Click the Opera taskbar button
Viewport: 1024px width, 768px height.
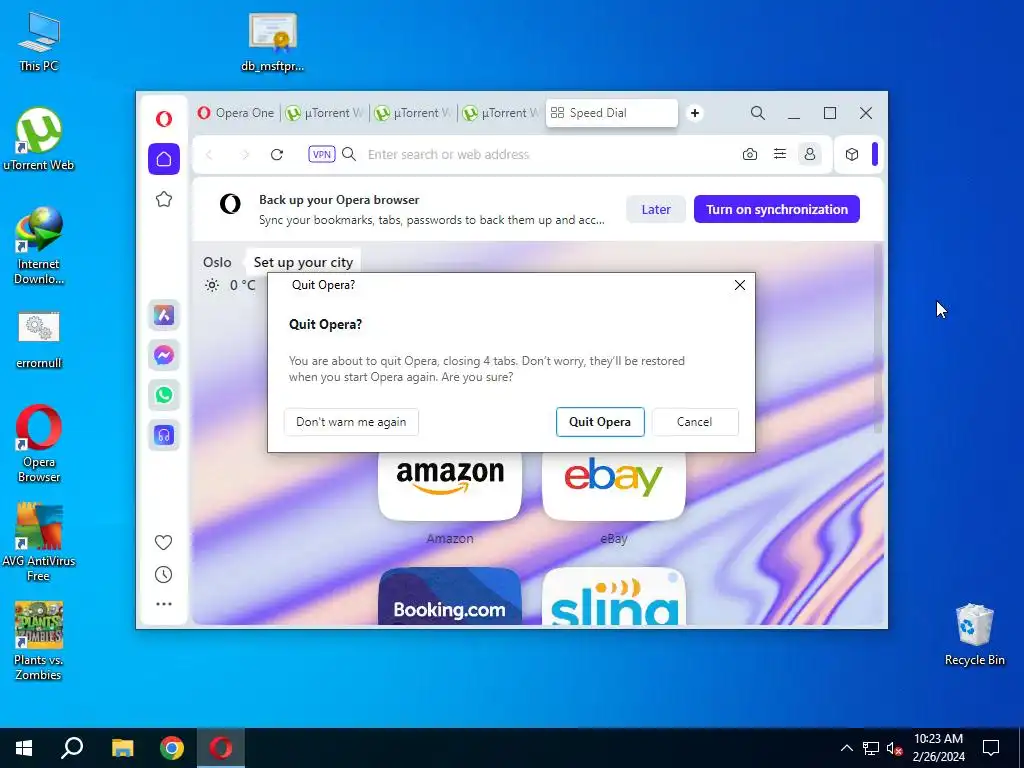coord(221,748)
